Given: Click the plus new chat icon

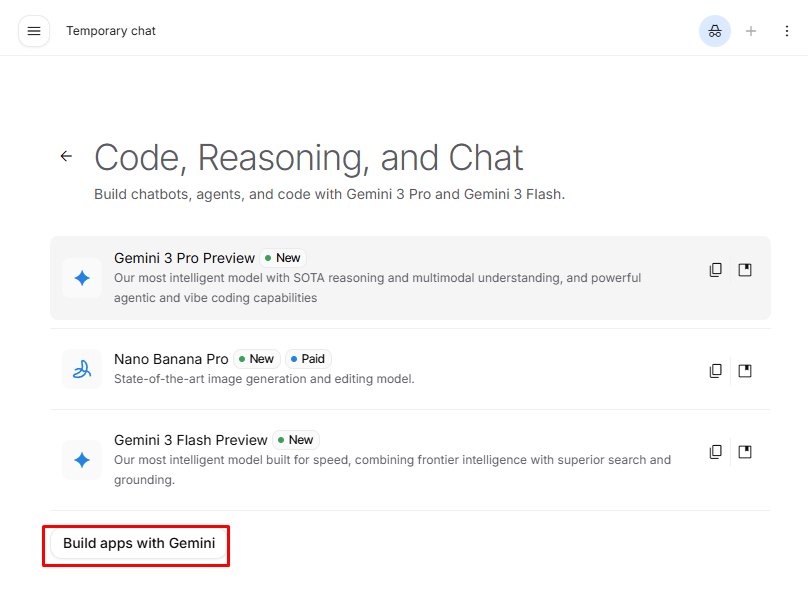Looking at the screenshot, I should 751,31.
